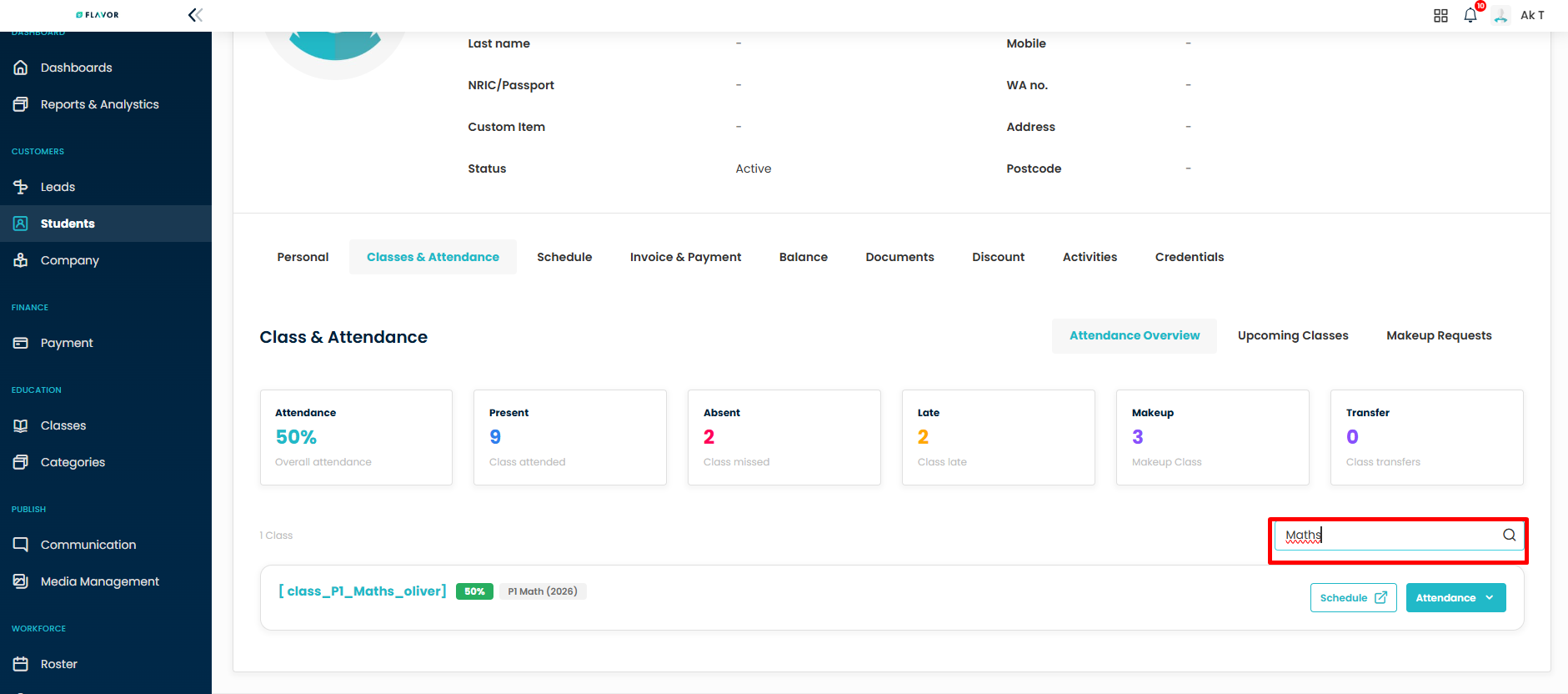Click the Payment card icon
Viewport: 1568px width, 694px height.
[21, 343]
